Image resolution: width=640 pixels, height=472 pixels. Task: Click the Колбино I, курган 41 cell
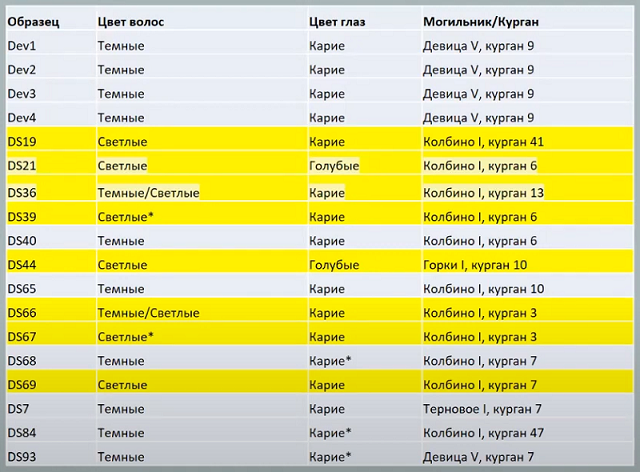point(483,142)
